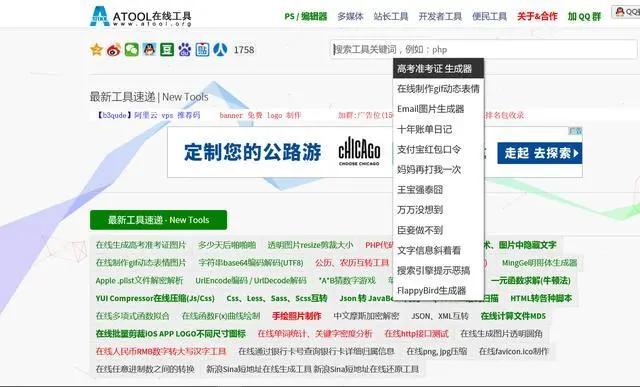Open 在线计算文件MD5 link
The image size is (640, 387).
[513, 316]
